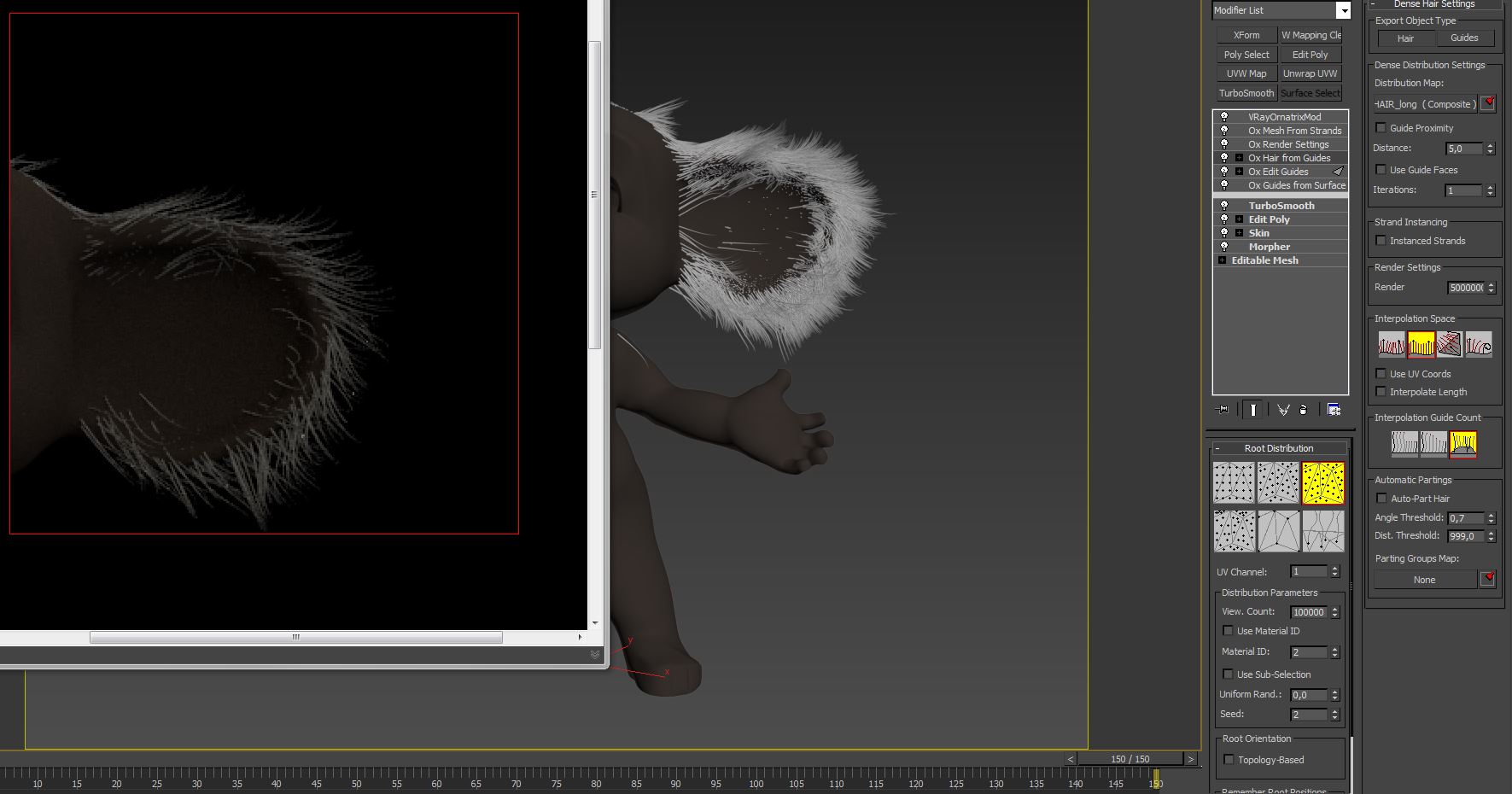Select the Morpher modifier in the stack
Screen dimensions: 1512x794
[x=1269, y=247]
